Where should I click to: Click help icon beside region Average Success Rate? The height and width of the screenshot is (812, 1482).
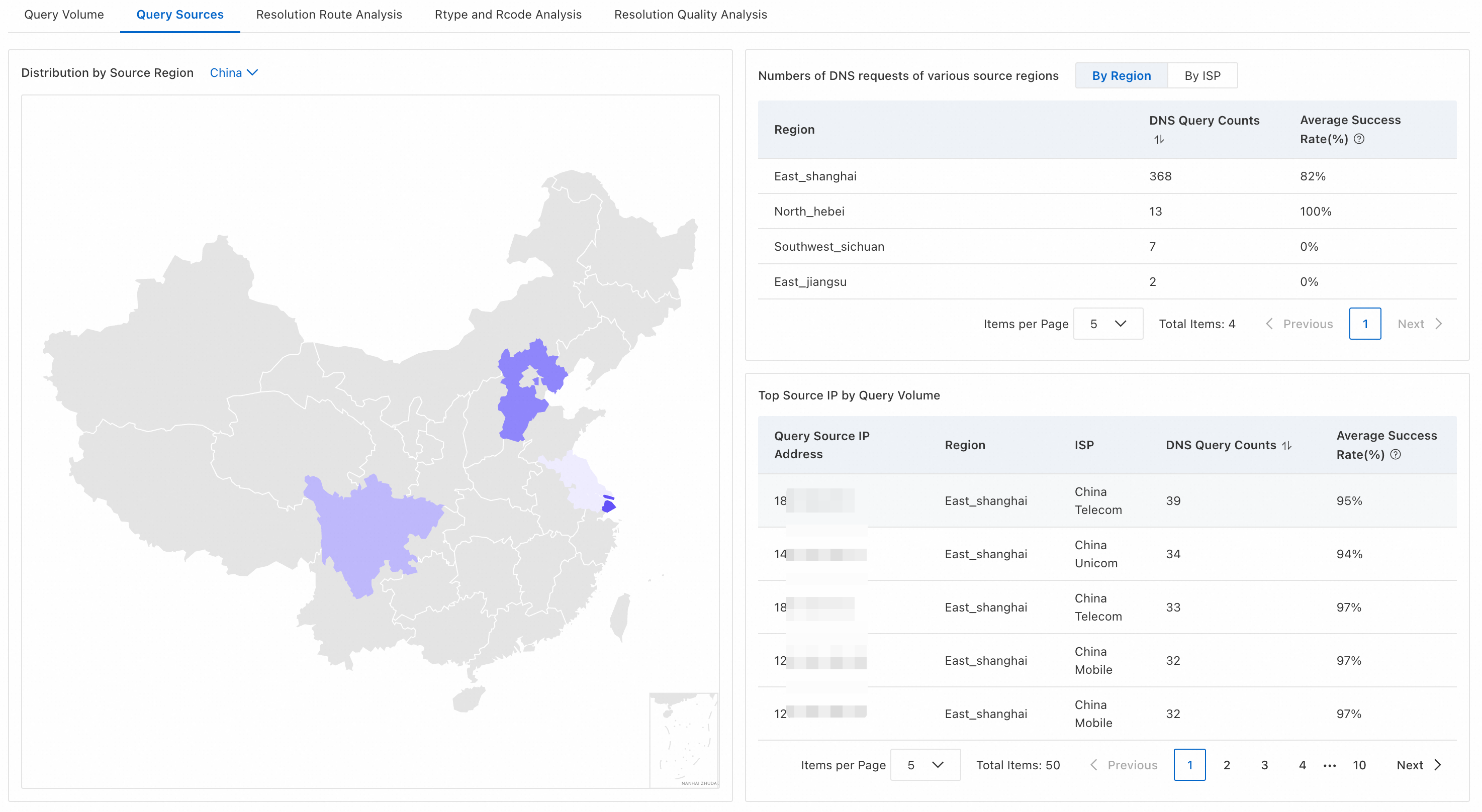tap(1359, 139)
